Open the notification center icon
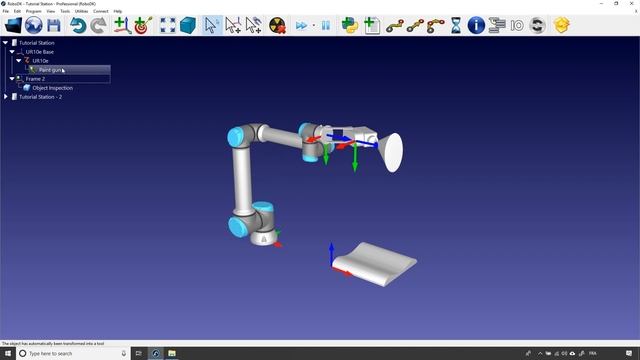This screenshot has width=640, height=360. click(629, 353)
